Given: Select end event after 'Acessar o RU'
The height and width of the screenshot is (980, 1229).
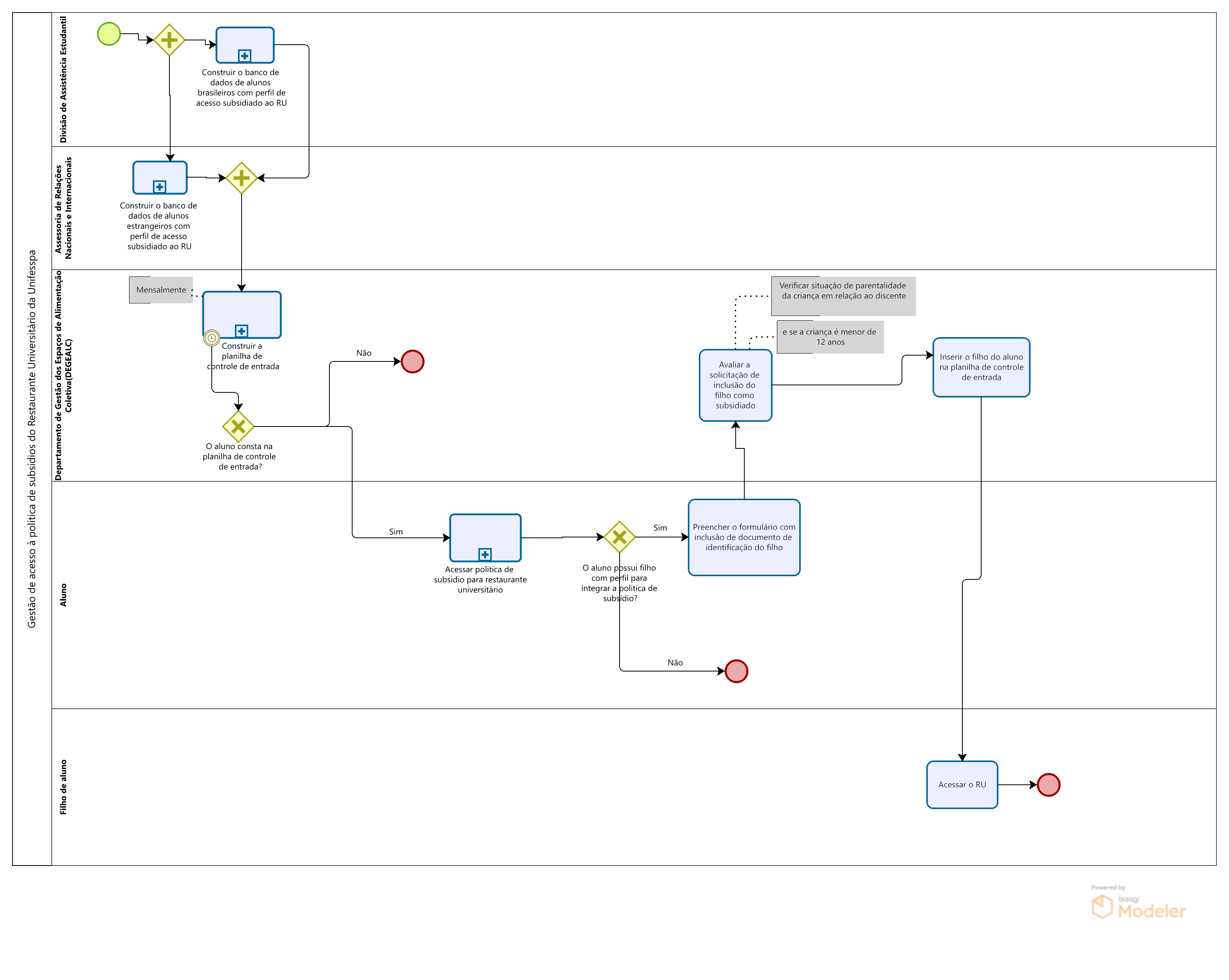Looking at the screenshot, I should 1049,784.
